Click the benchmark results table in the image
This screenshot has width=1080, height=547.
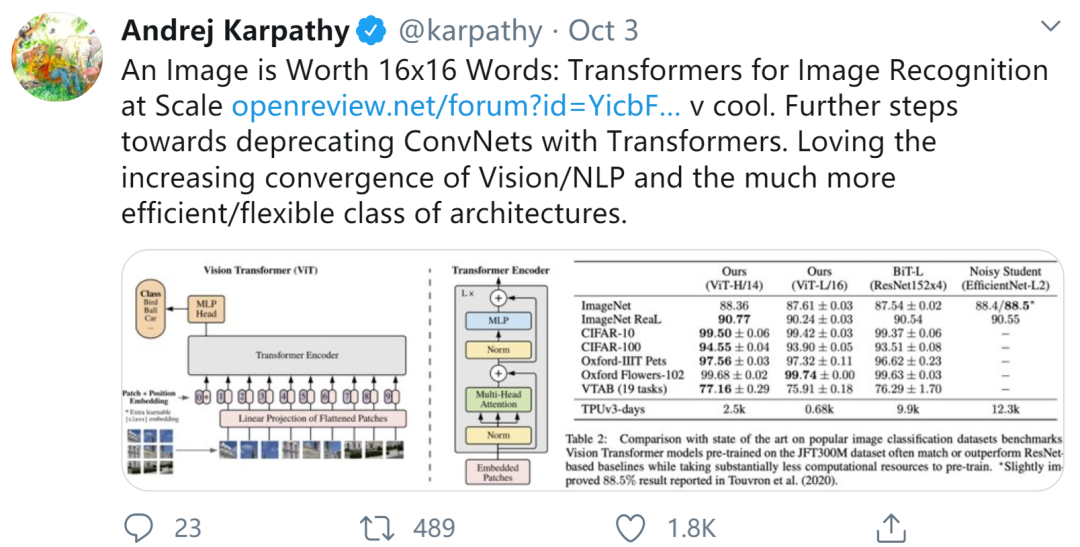coord(815,340)
